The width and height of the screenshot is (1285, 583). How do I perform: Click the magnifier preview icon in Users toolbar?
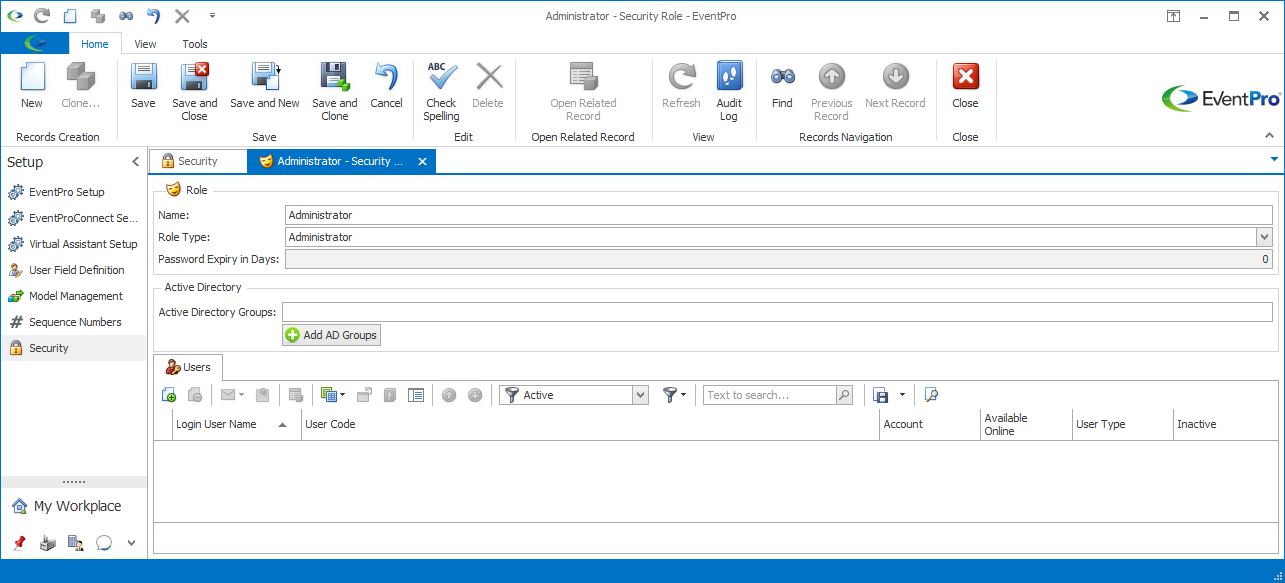point(931,395)
